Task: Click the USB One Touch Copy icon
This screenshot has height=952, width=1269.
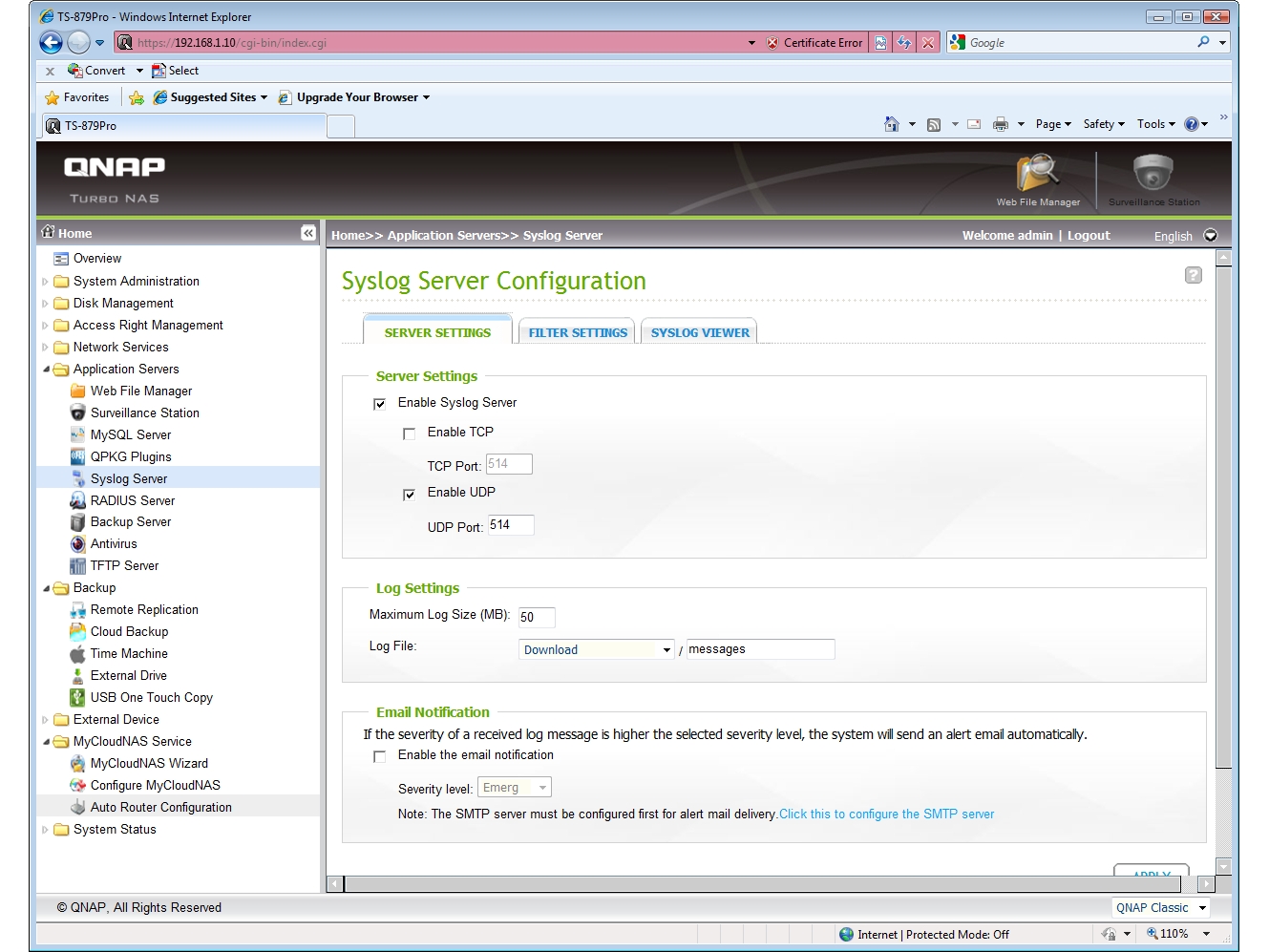Action: [78, 698]
